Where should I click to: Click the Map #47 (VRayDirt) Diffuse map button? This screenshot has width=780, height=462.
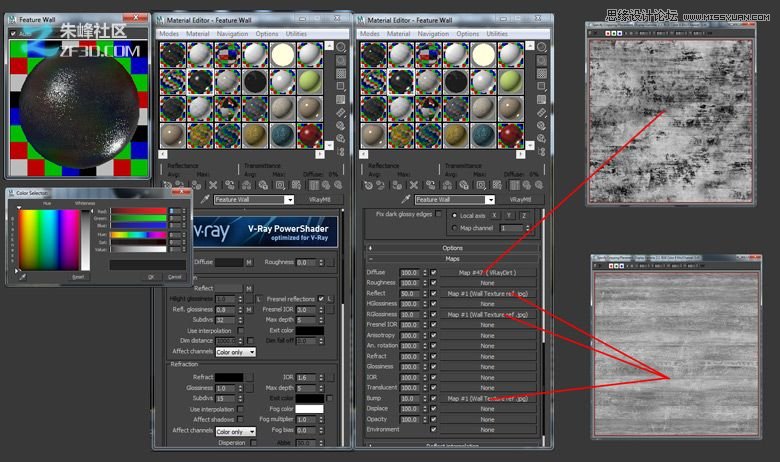488,273
